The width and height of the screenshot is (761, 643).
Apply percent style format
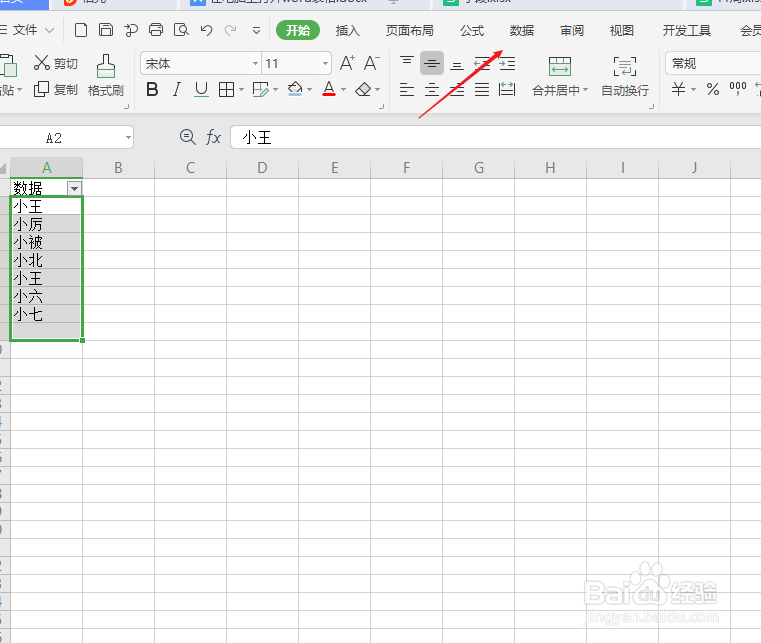(x=712, y=89)
